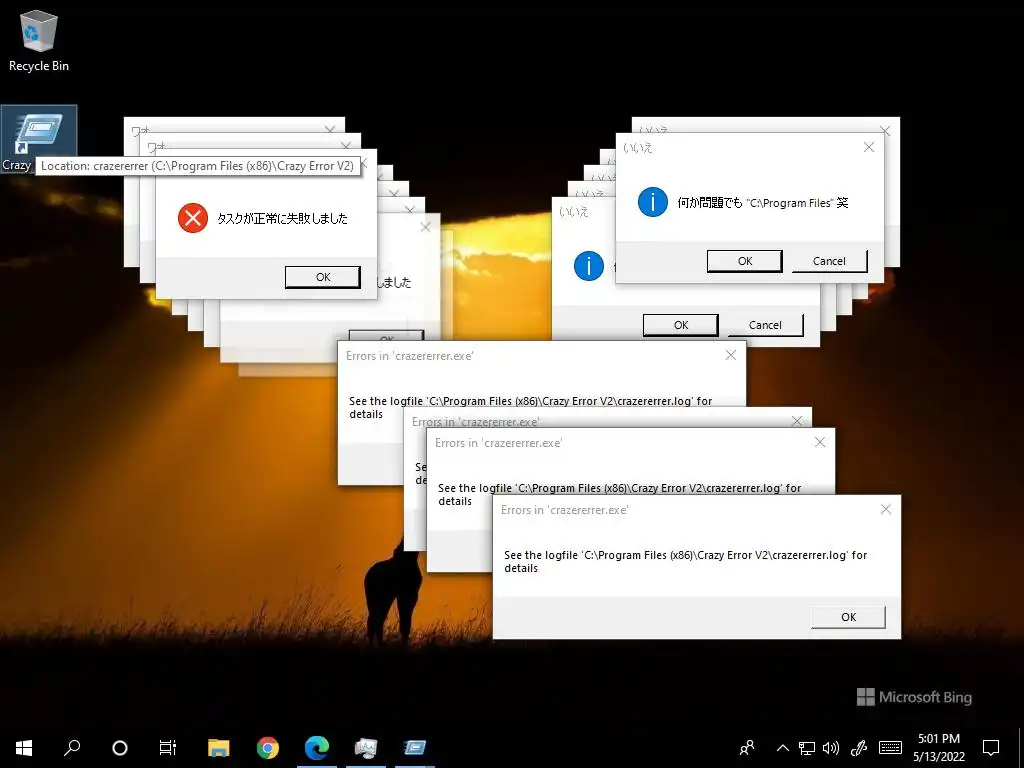The height and width of the screenshot is (768, 1024).
Task: Switch to Crazy Error app on taskbar
Action: coord(415,748)
